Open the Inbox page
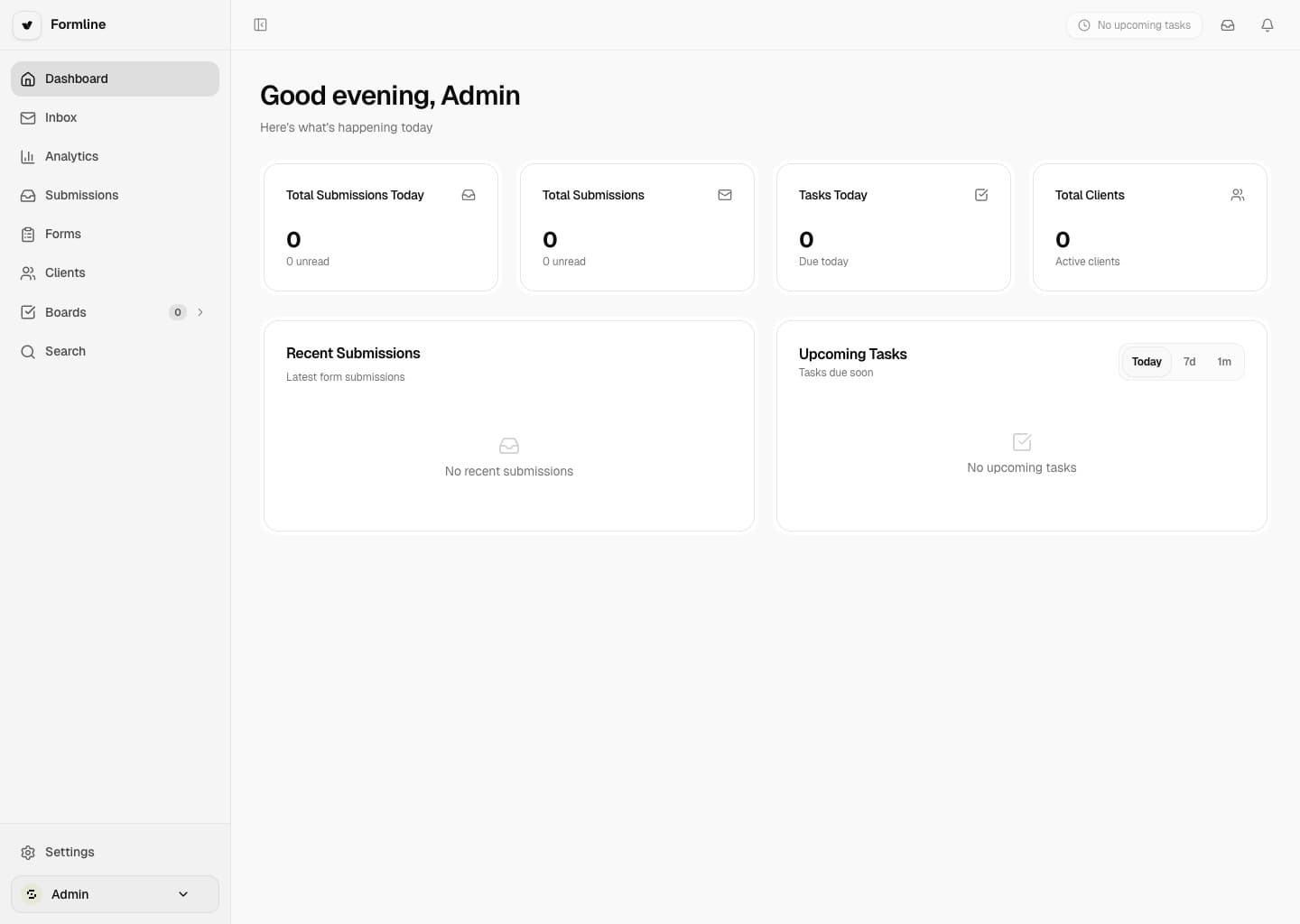Screen dimensions: 1300x924 (x=60, y=118)
